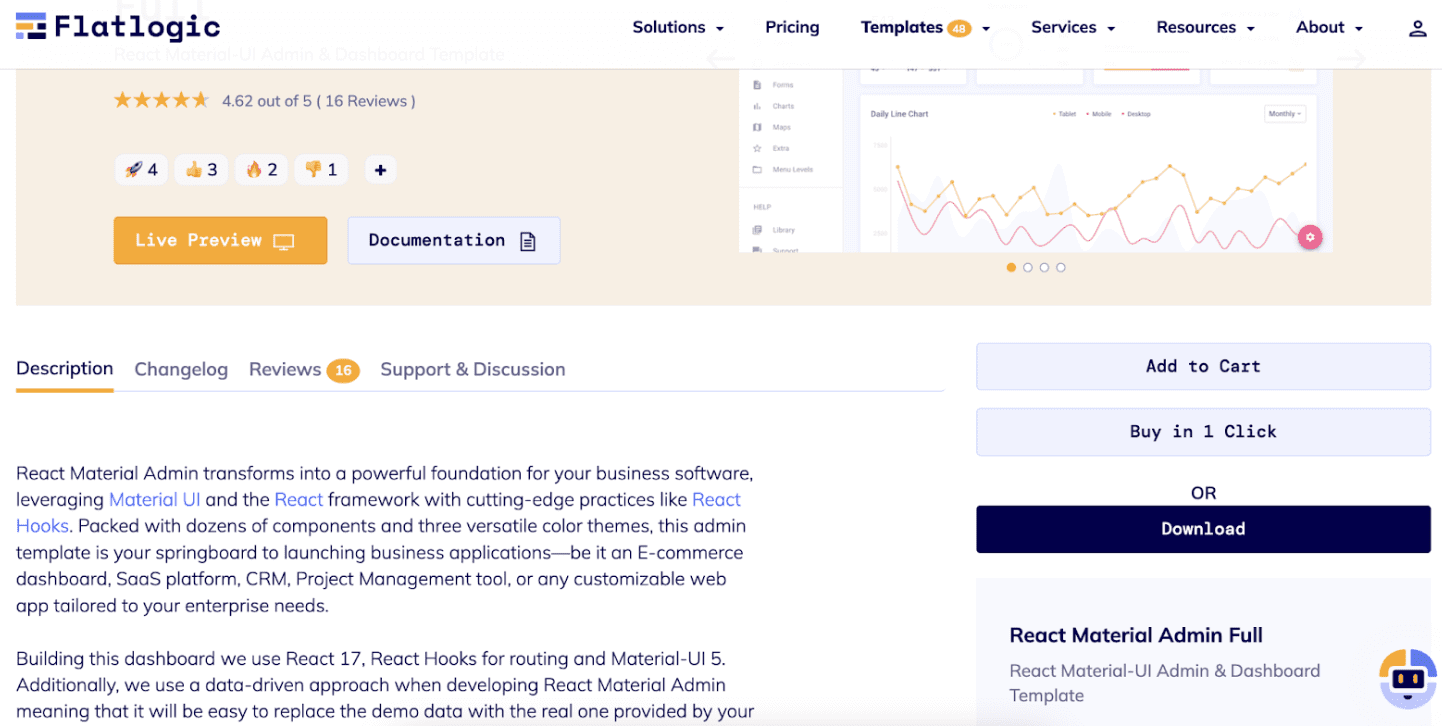Screen dimensions: 1442x726
Task: Switch to the Changelog tab
Action: pos(181,369)
